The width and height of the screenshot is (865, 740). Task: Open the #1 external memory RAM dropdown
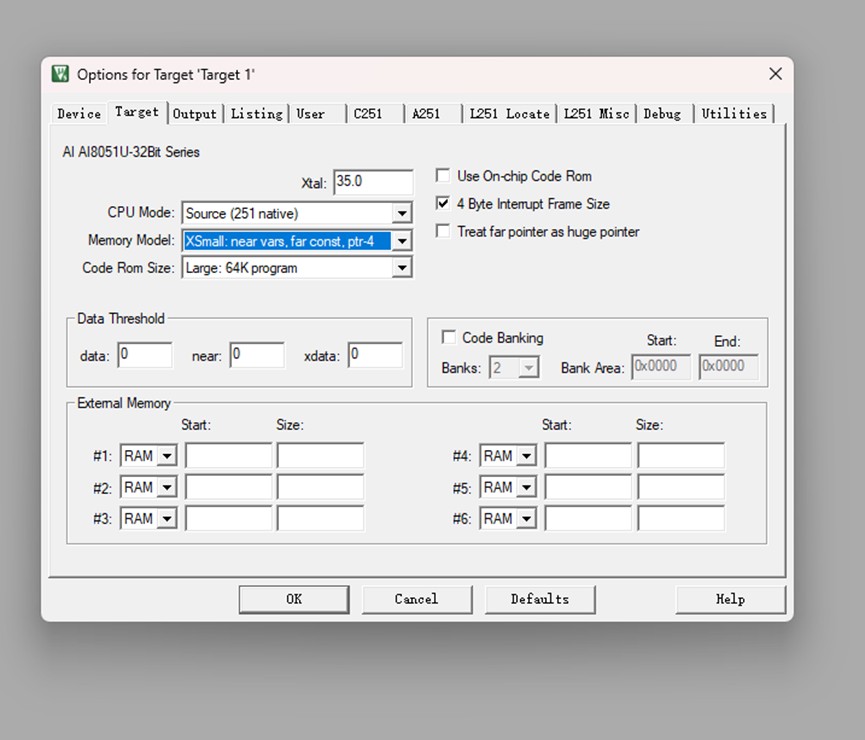point(167,456)
